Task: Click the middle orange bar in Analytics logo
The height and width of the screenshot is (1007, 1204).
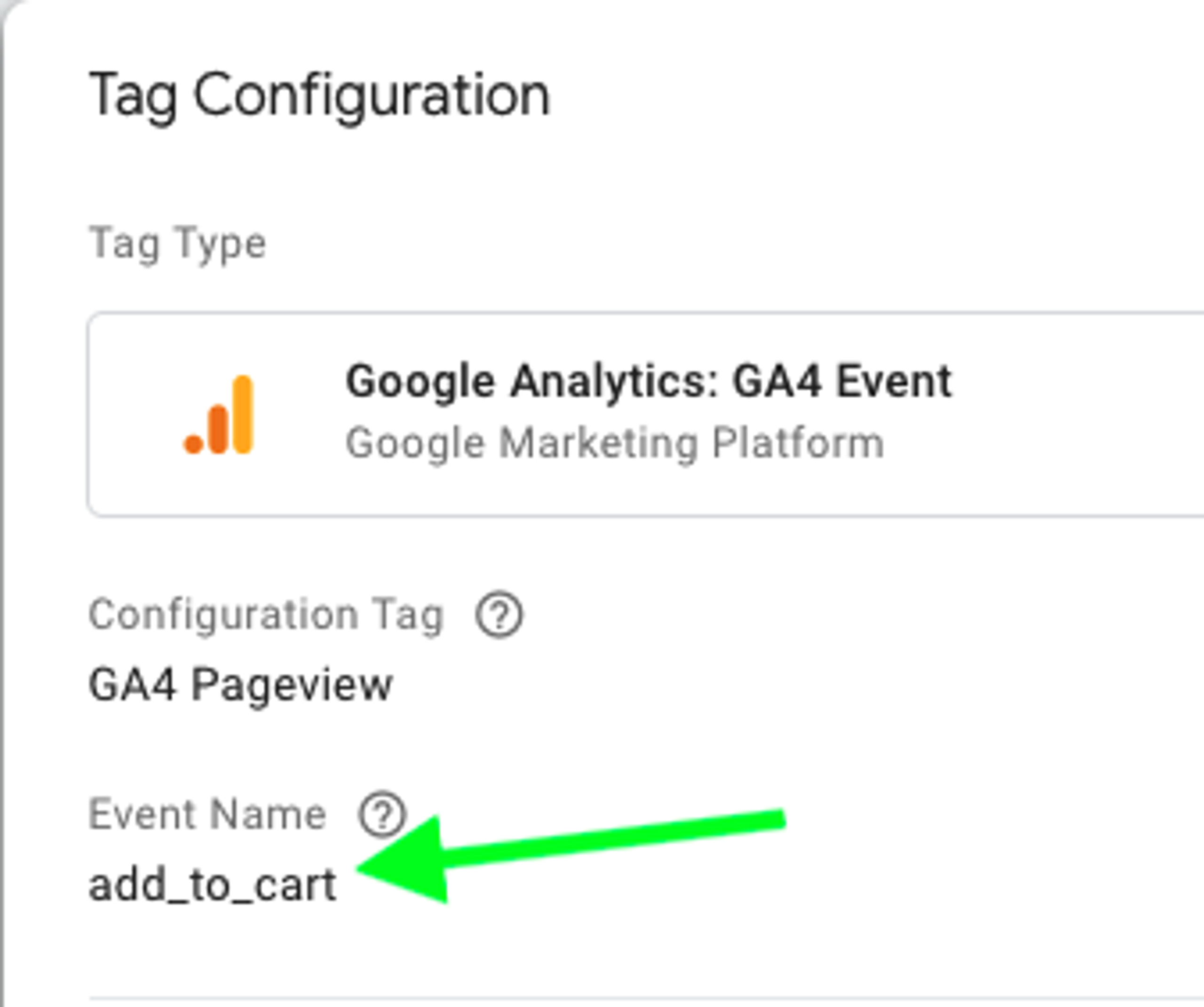Action: [218, 429]
